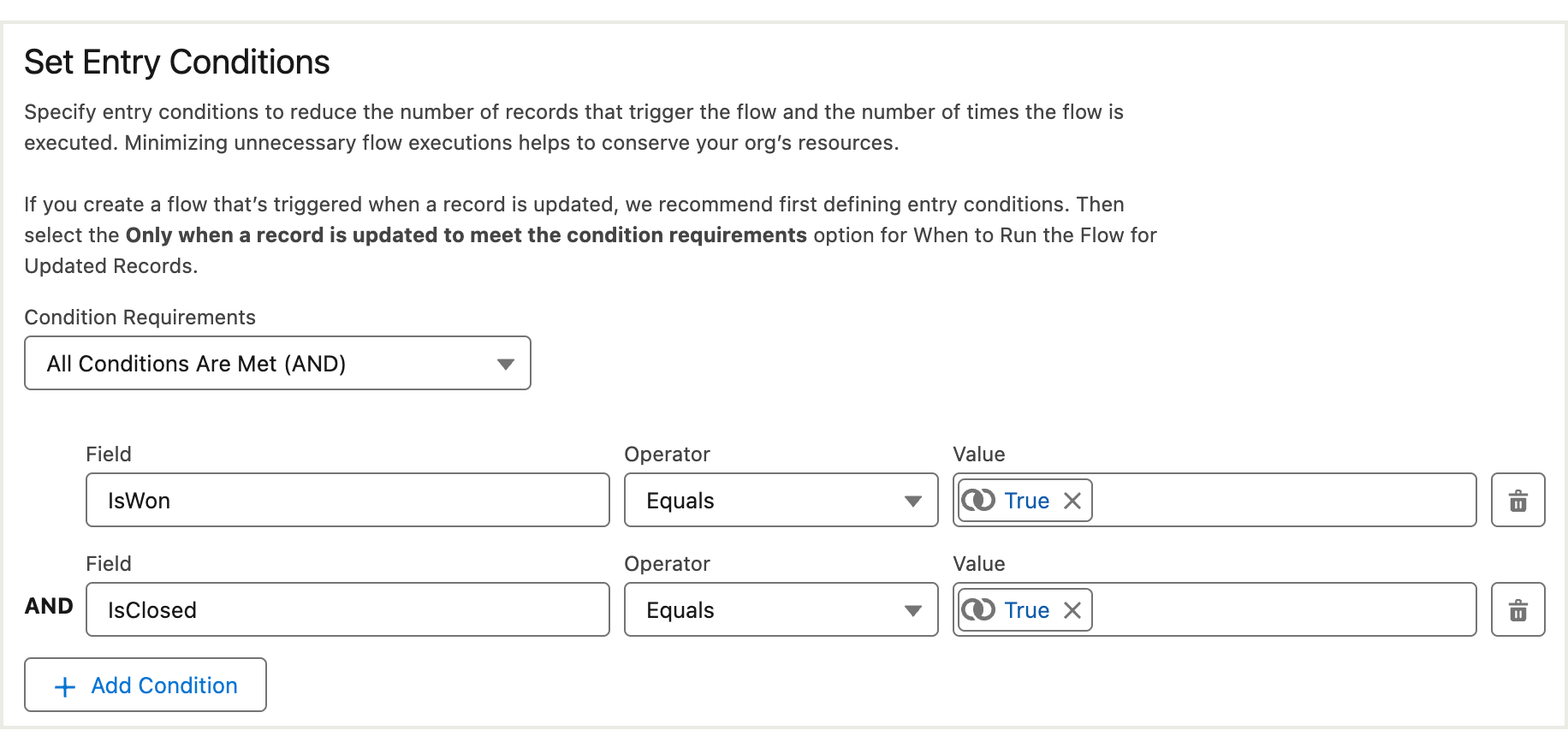Click the plus icon beside Add Condition

click(x=65, y=686)
